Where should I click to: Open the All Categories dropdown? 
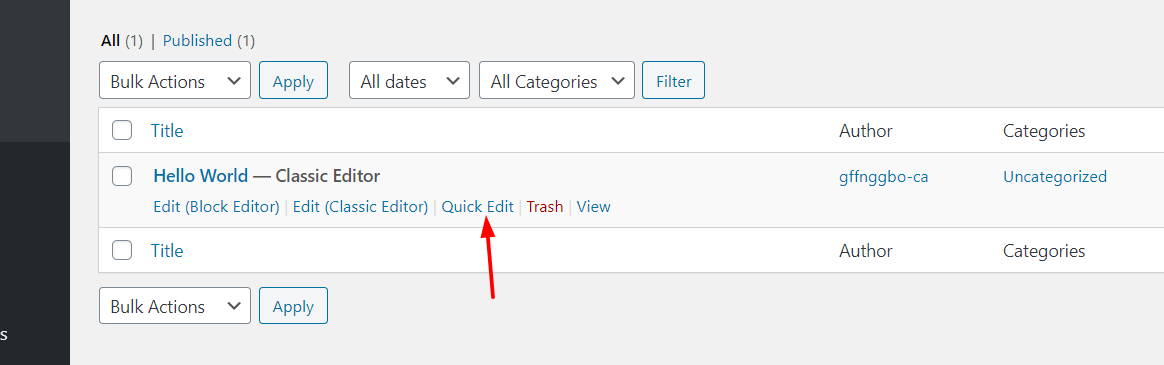click(x=557, y=81)
